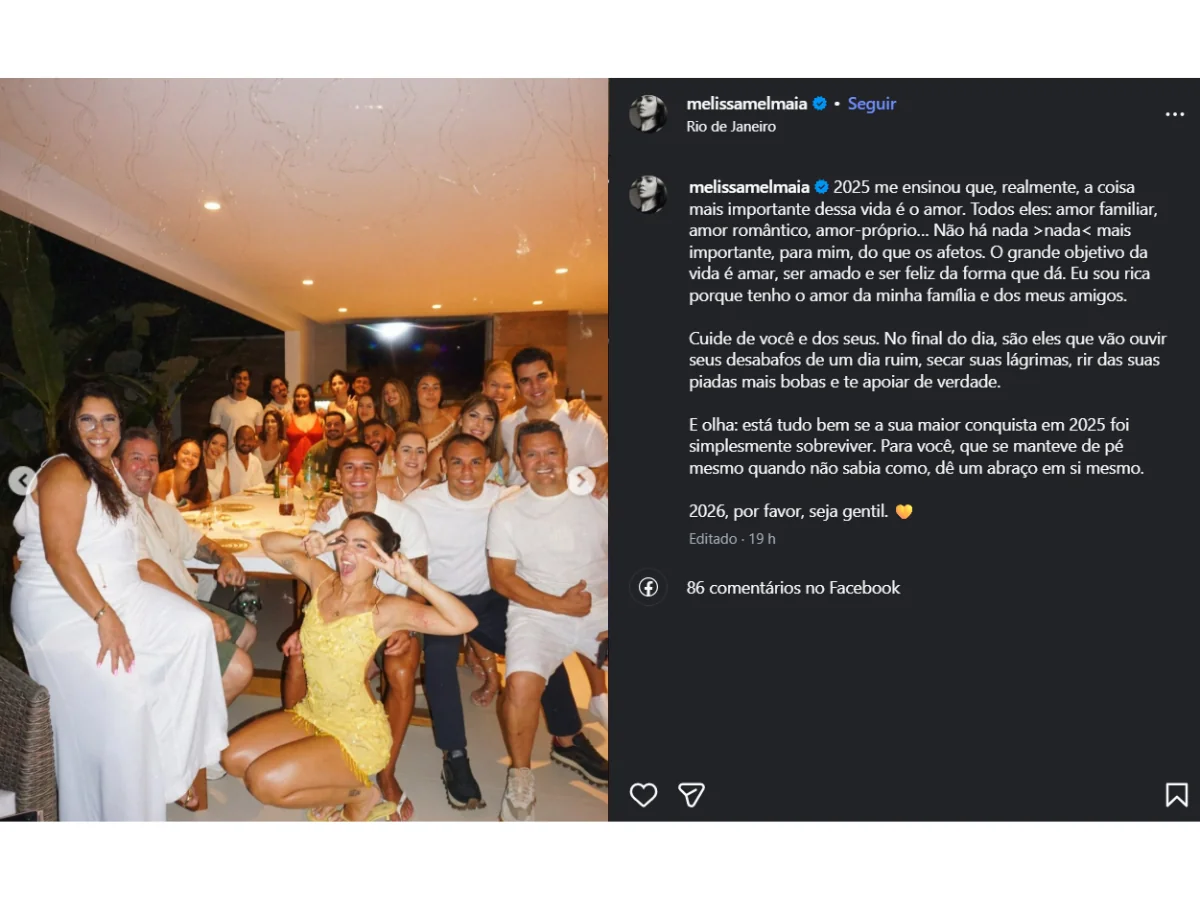Click the Facebook logo icon beside comments
The width and height of the screenshot is (1200, 900).
point(648,588)
